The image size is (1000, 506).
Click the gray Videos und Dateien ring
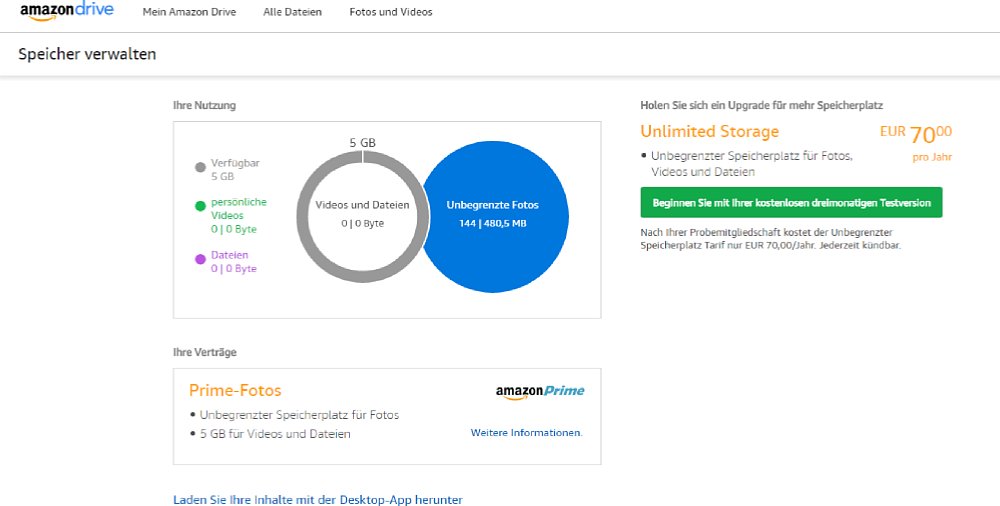363,216
